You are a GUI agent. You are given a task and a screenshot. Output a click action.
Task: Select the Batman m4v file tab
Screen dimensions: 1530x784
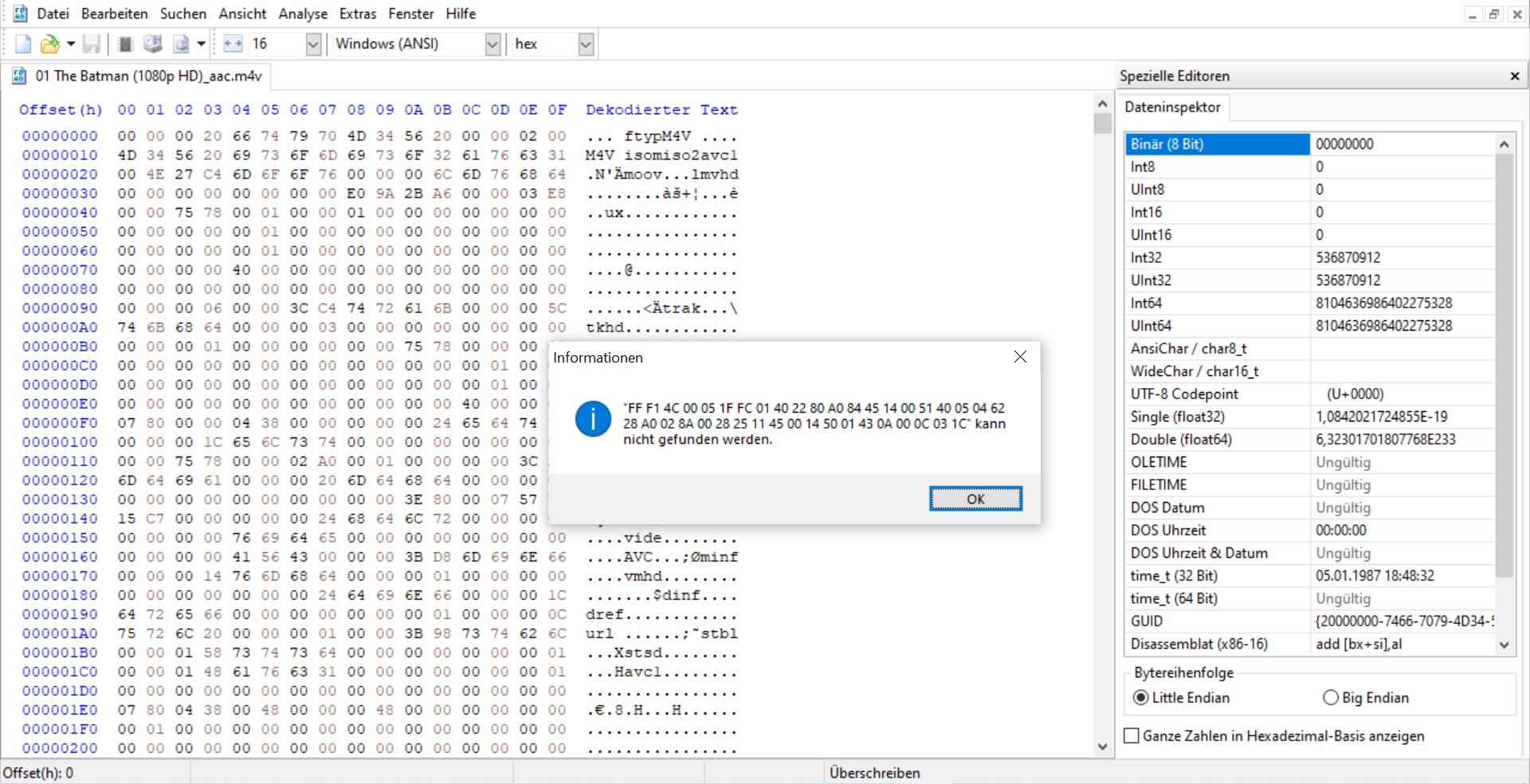click(x=138, y=76)
